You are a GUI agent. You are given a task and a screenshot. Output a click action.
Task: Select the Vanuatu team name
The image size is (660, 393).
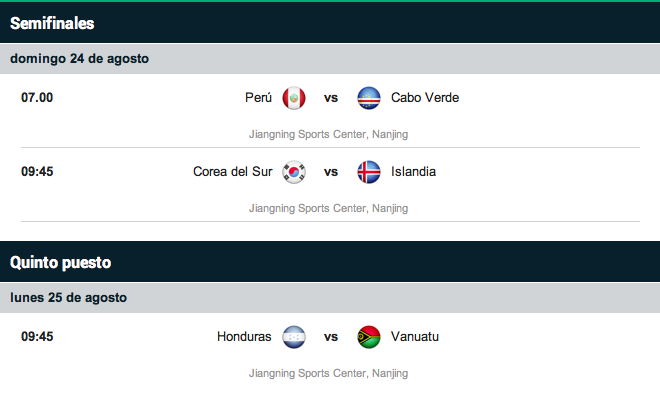415,337
